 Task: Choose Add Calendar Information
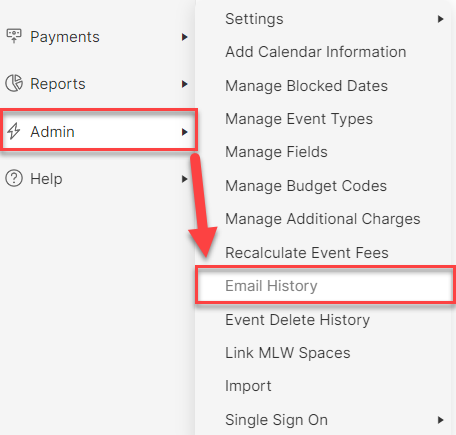316,52
